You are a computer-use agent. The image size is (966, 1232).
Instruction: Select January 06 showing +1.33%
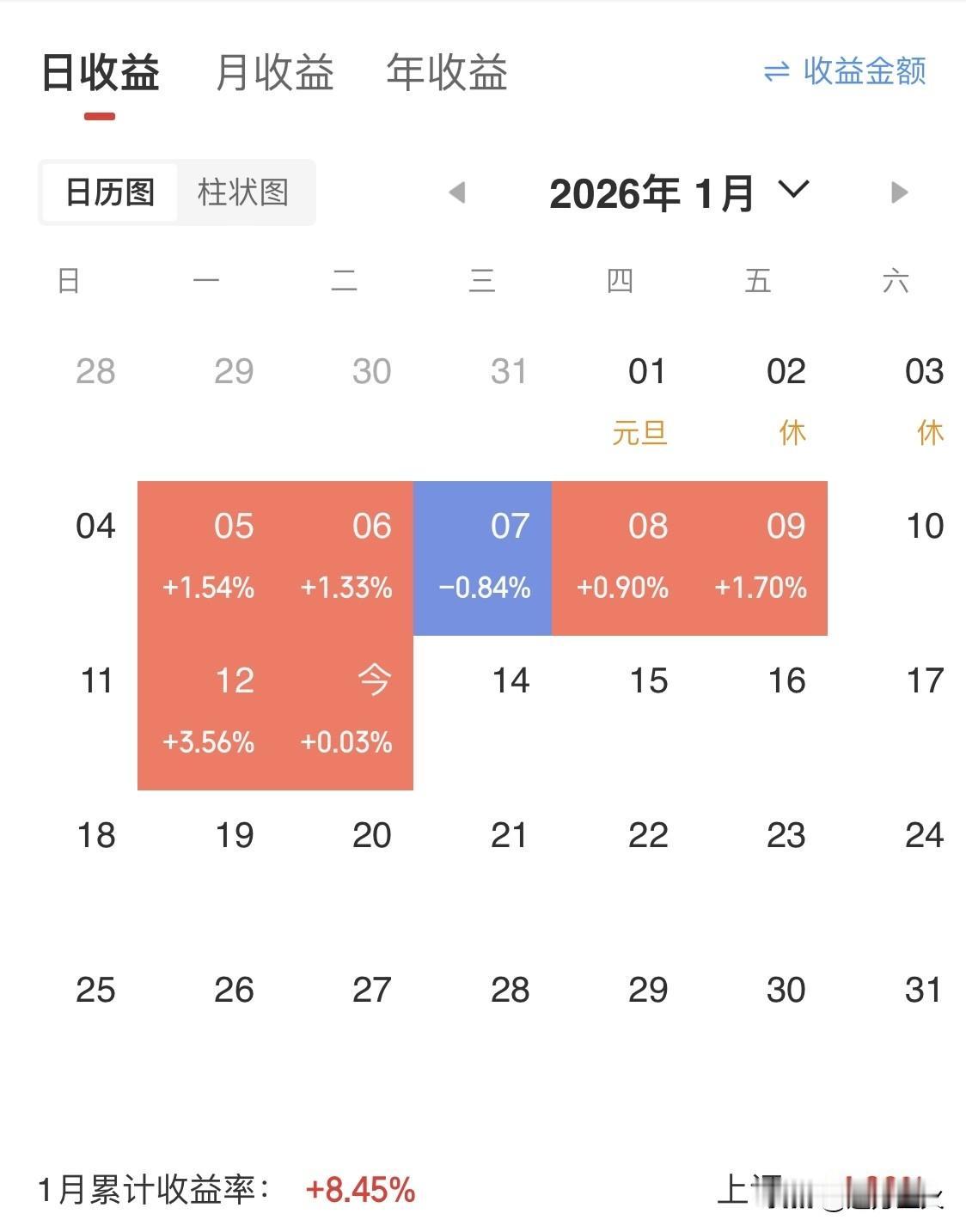345,558
